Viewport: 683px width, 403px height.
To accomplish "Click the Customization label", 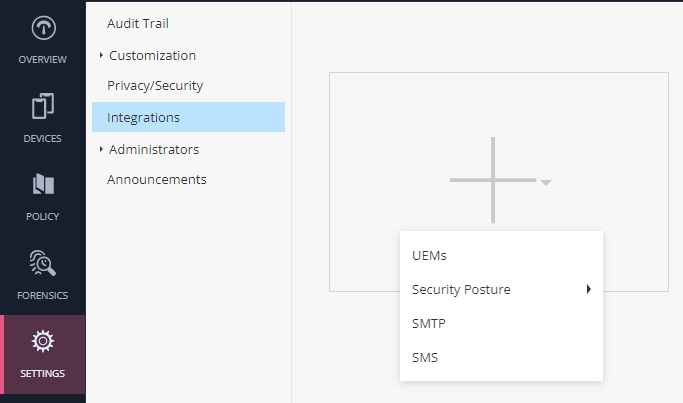I will pyautogui.click(x=152, y=56).
